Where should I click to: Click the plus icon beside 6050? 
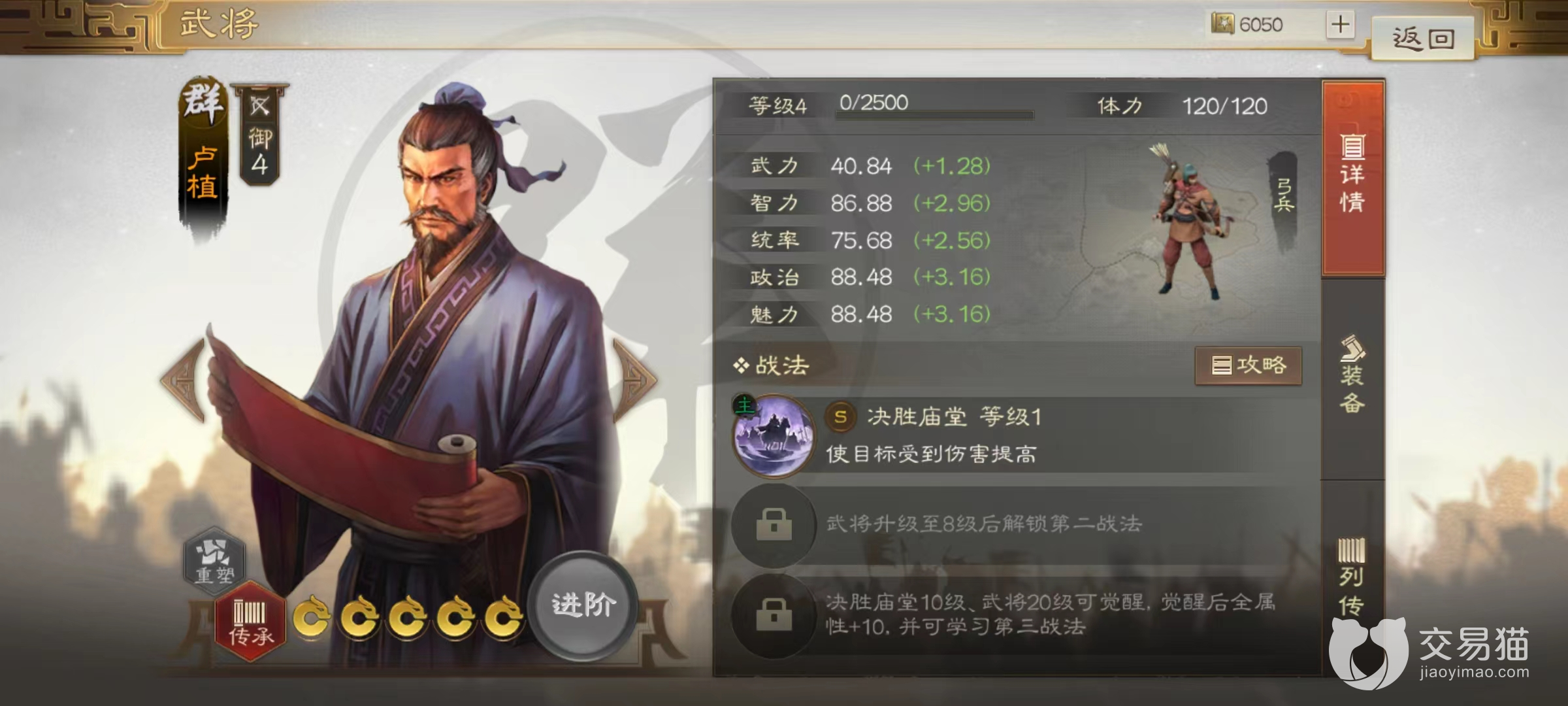tap(1340, 25)
